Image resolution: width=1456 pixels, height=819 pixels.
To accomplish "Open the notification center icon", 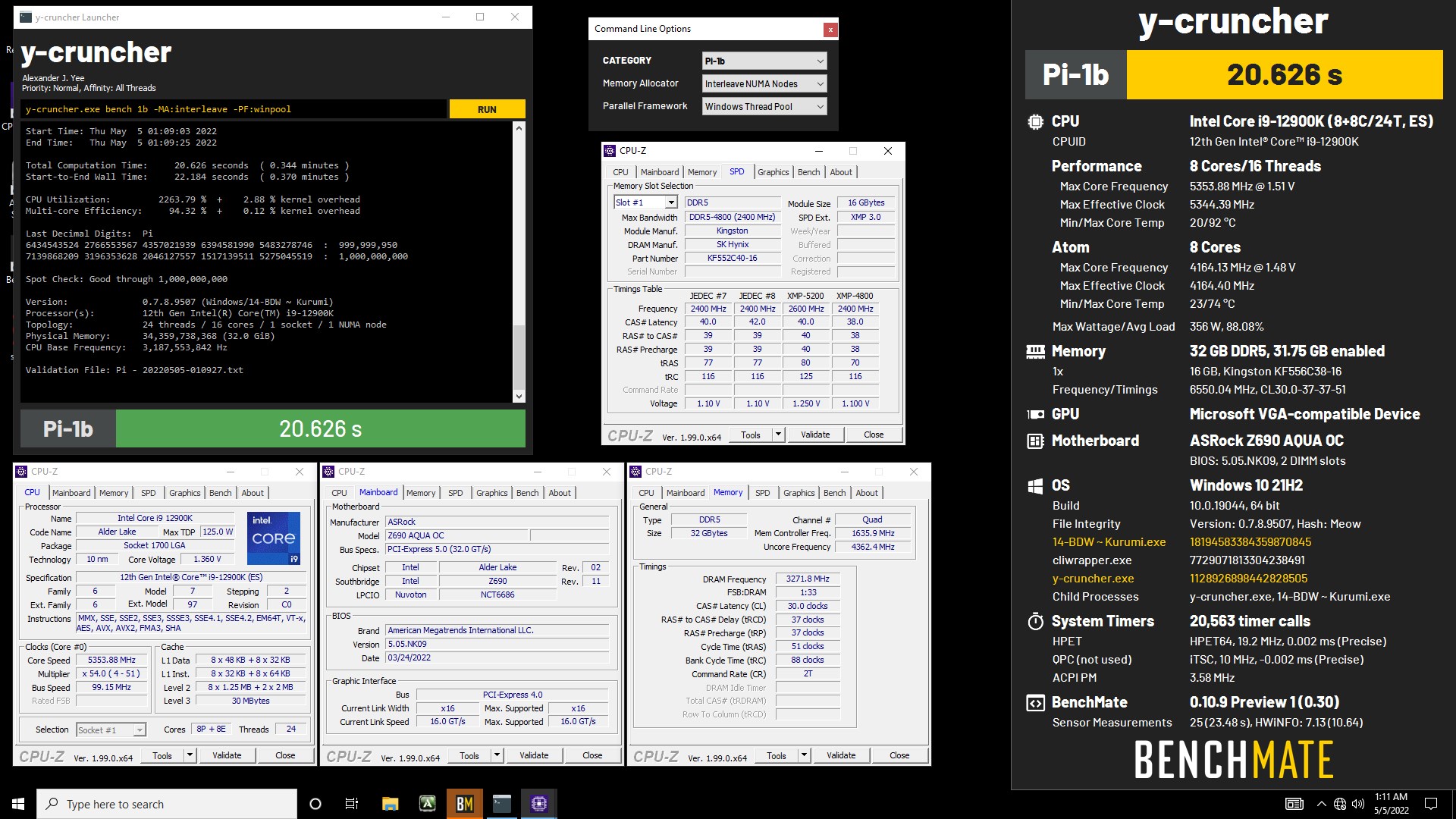I will click(x=1431, y=804).
